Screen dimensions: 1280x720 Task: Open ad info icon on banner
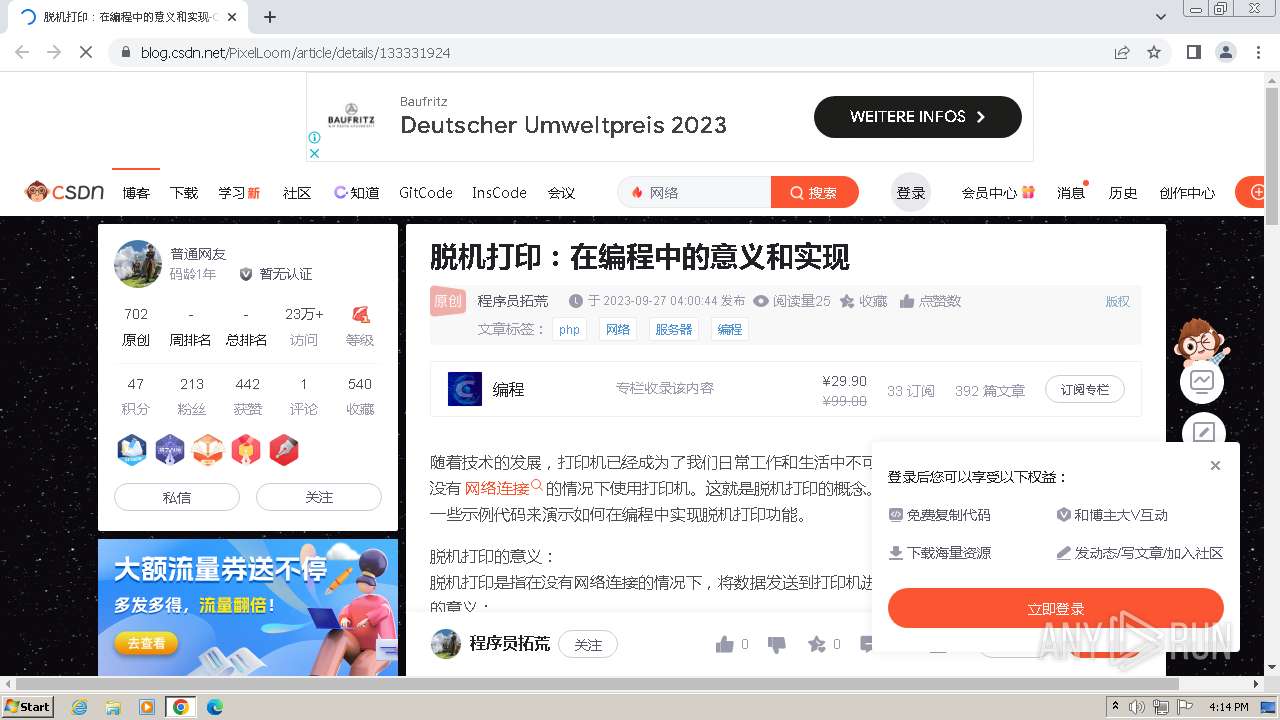pos(314,138)
